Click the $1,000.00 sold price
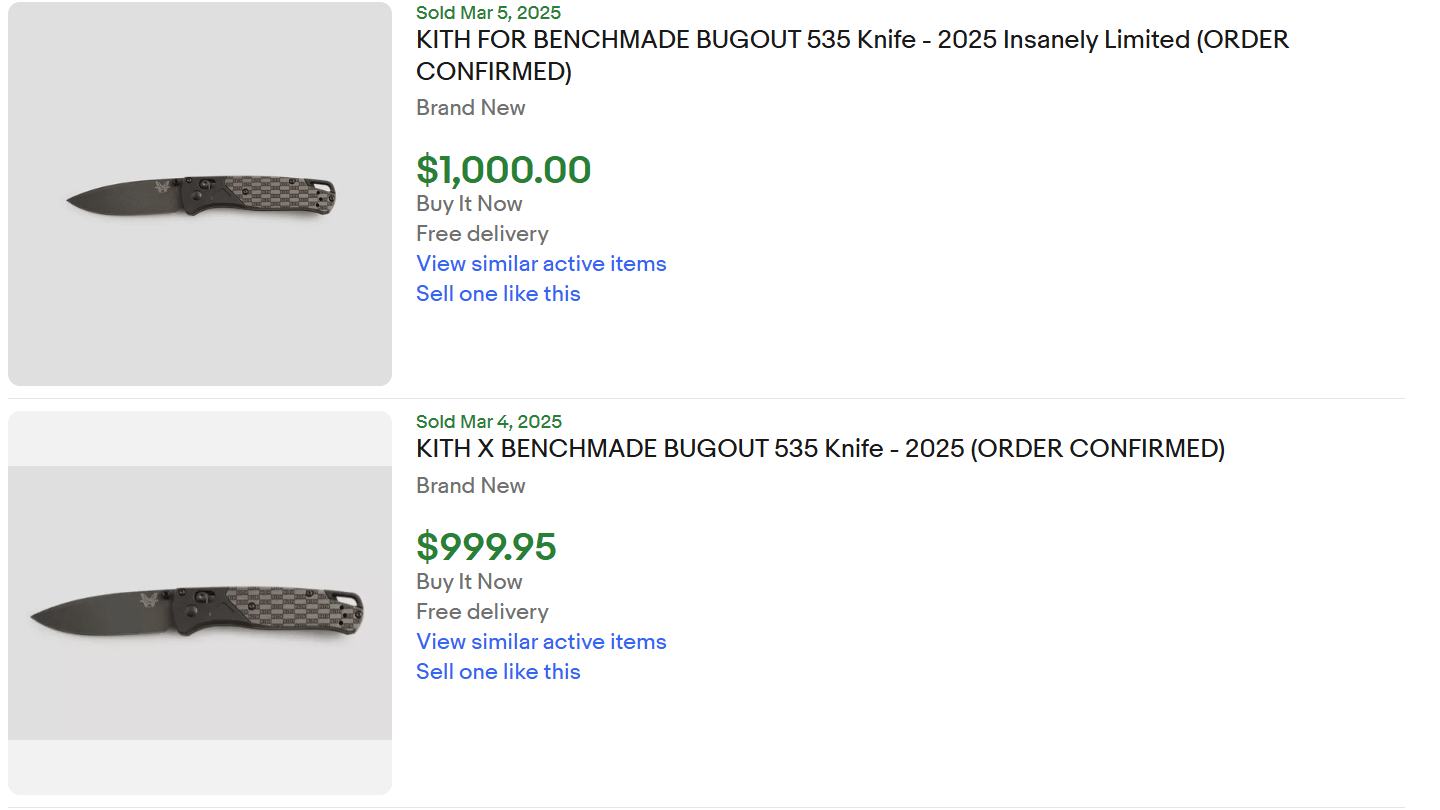1440x810 pixels. [504, 170]
